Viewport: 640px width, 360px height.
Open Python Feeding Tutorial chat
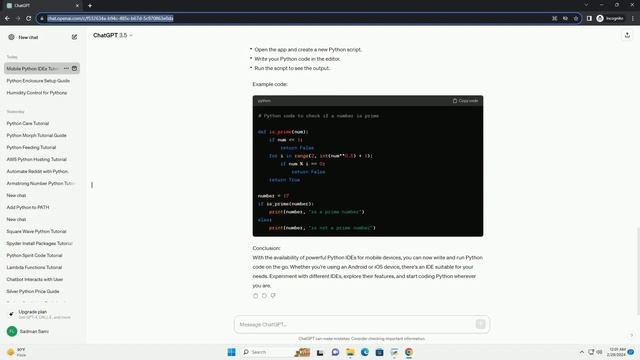pos(31,147)
